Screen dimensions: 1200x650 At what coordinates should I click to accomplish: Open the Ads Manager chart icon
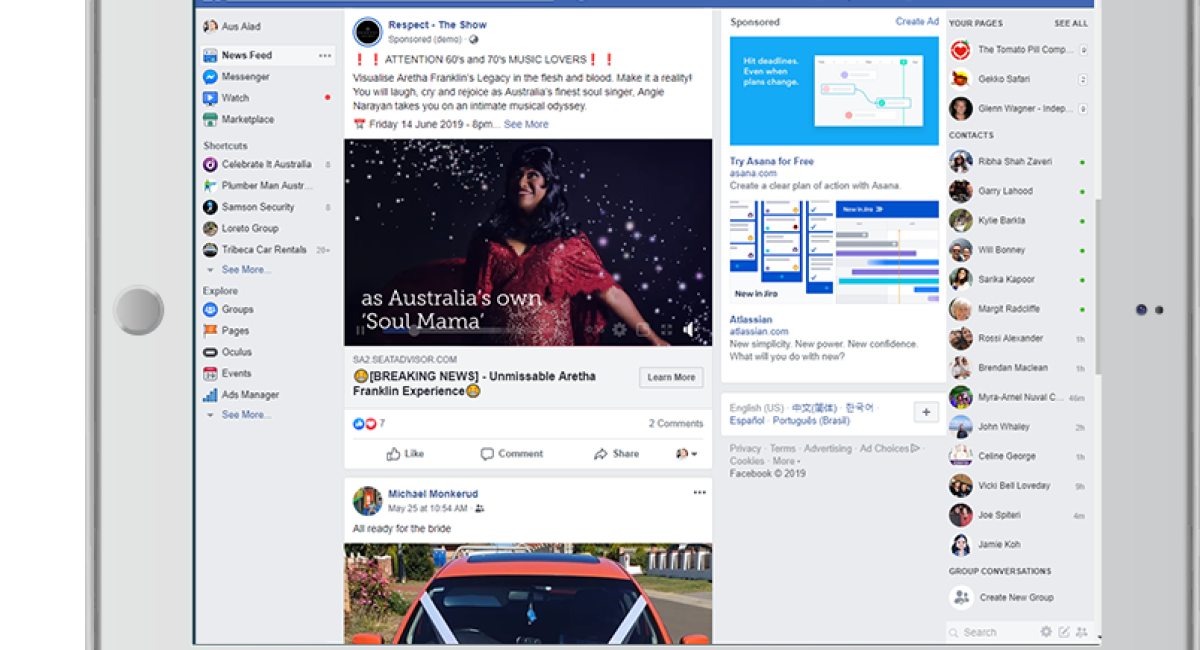(210, 395)
